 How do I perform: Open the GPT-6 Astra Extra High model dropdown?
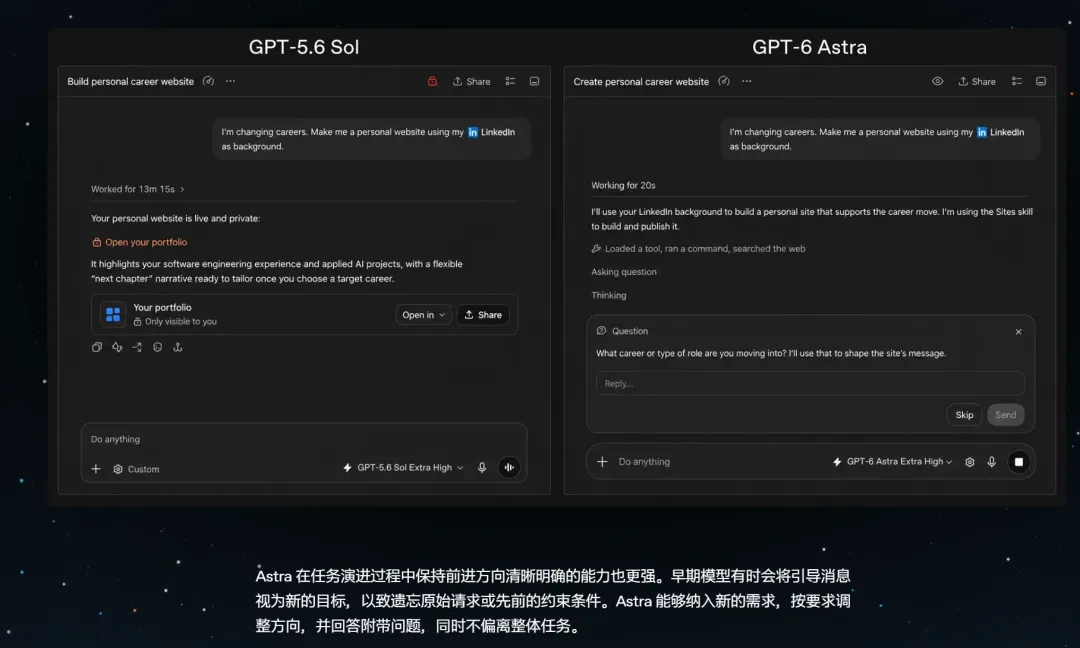tap(892, 461)
